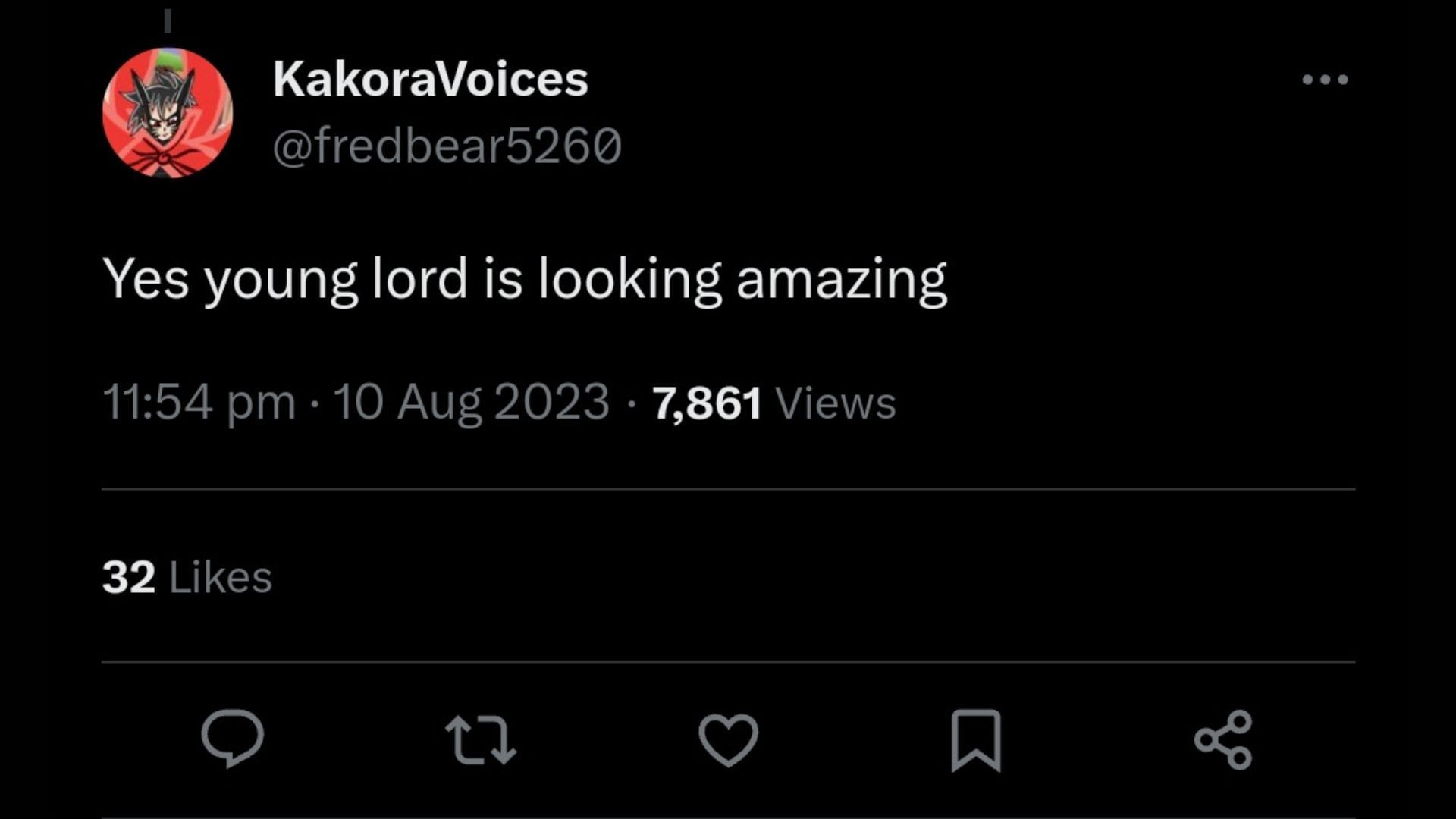Click the KakoraVoices profile avatar
Viewport: 1456px width, 819px height.
168,113
